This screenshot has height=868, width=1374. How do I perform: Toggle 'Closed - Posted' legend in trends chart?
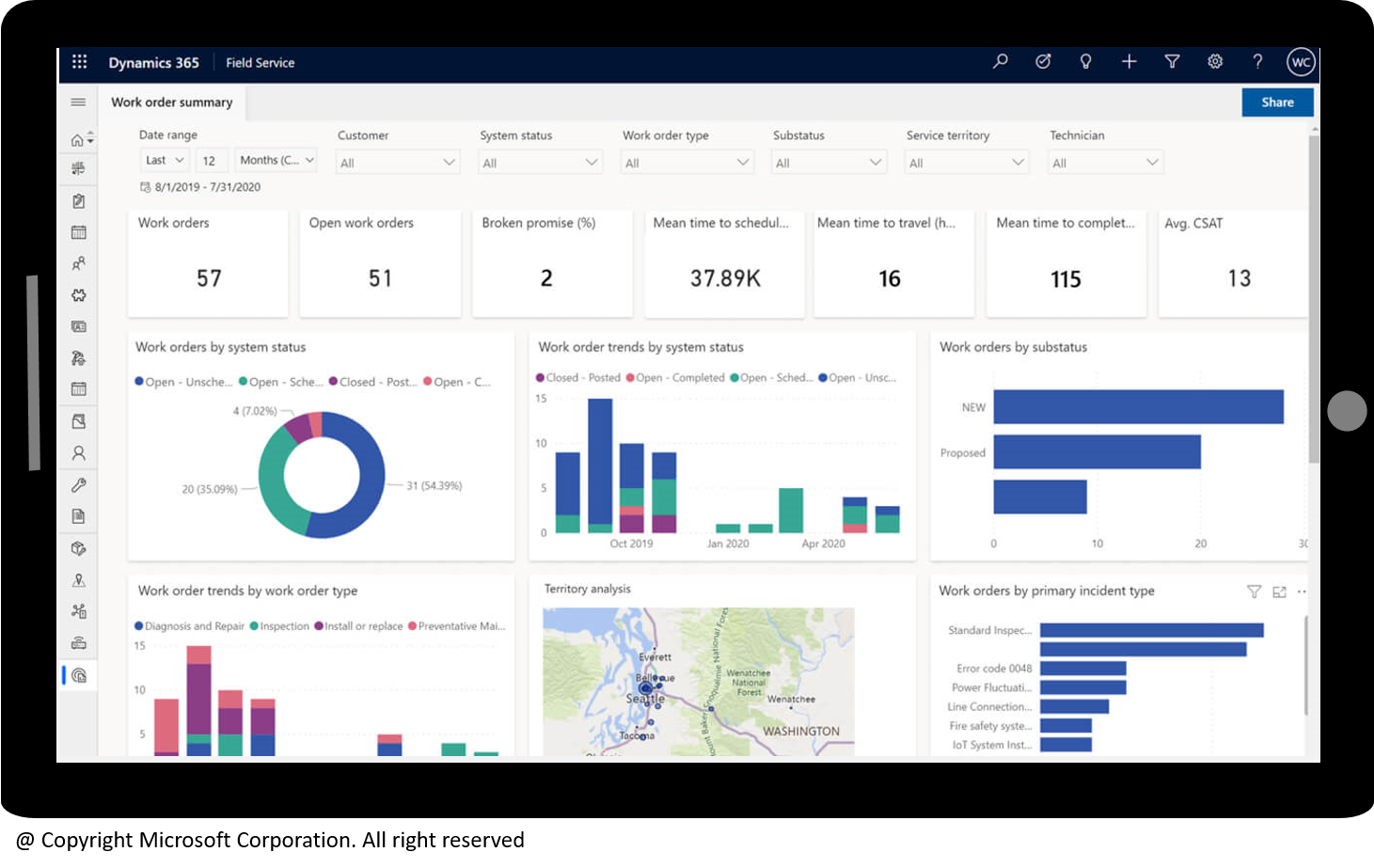click(578, 378)
